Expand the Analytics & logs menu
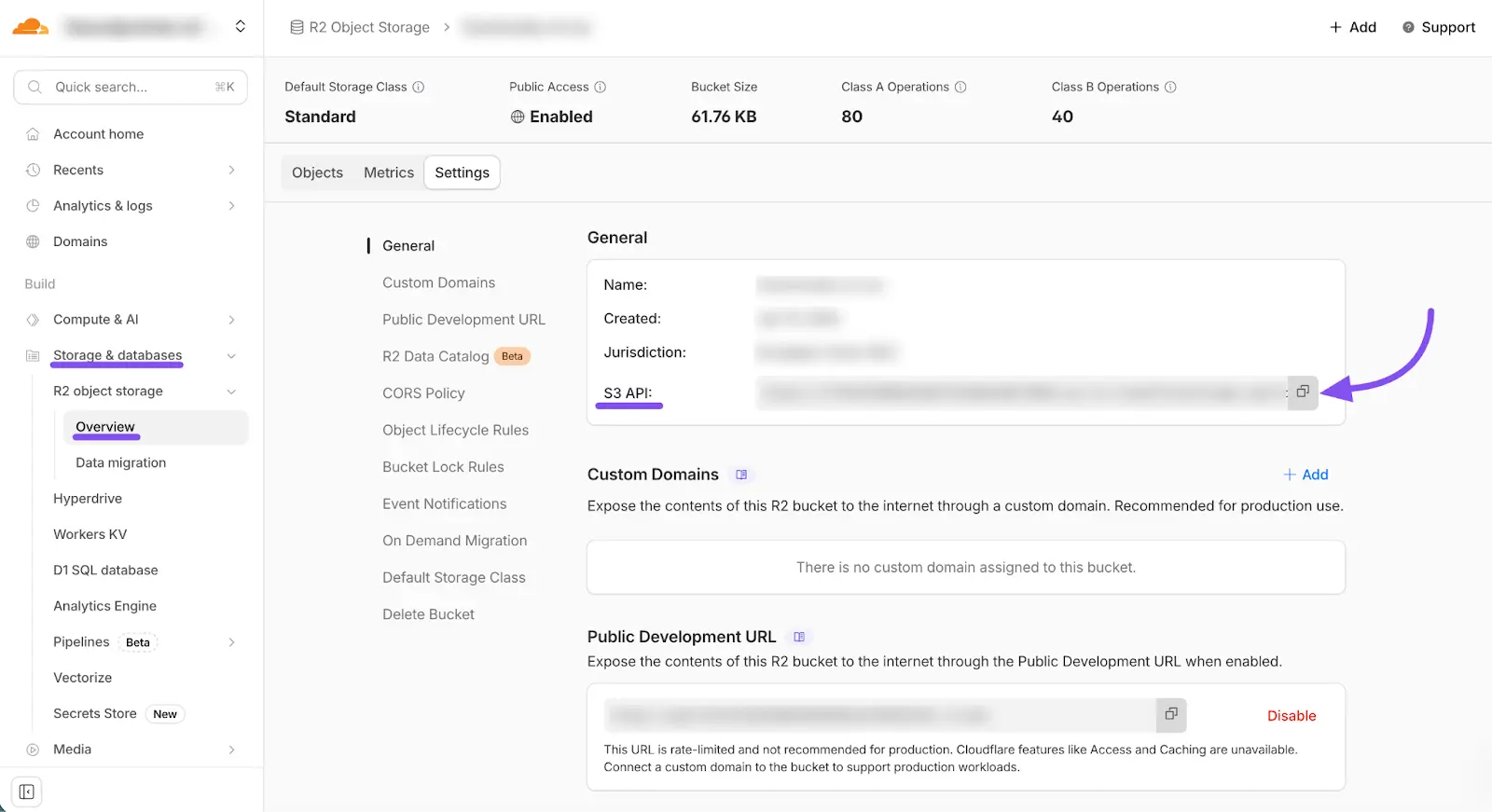Image resolution: width=1492 pixels, height=812 pixels. click(231, 206)
